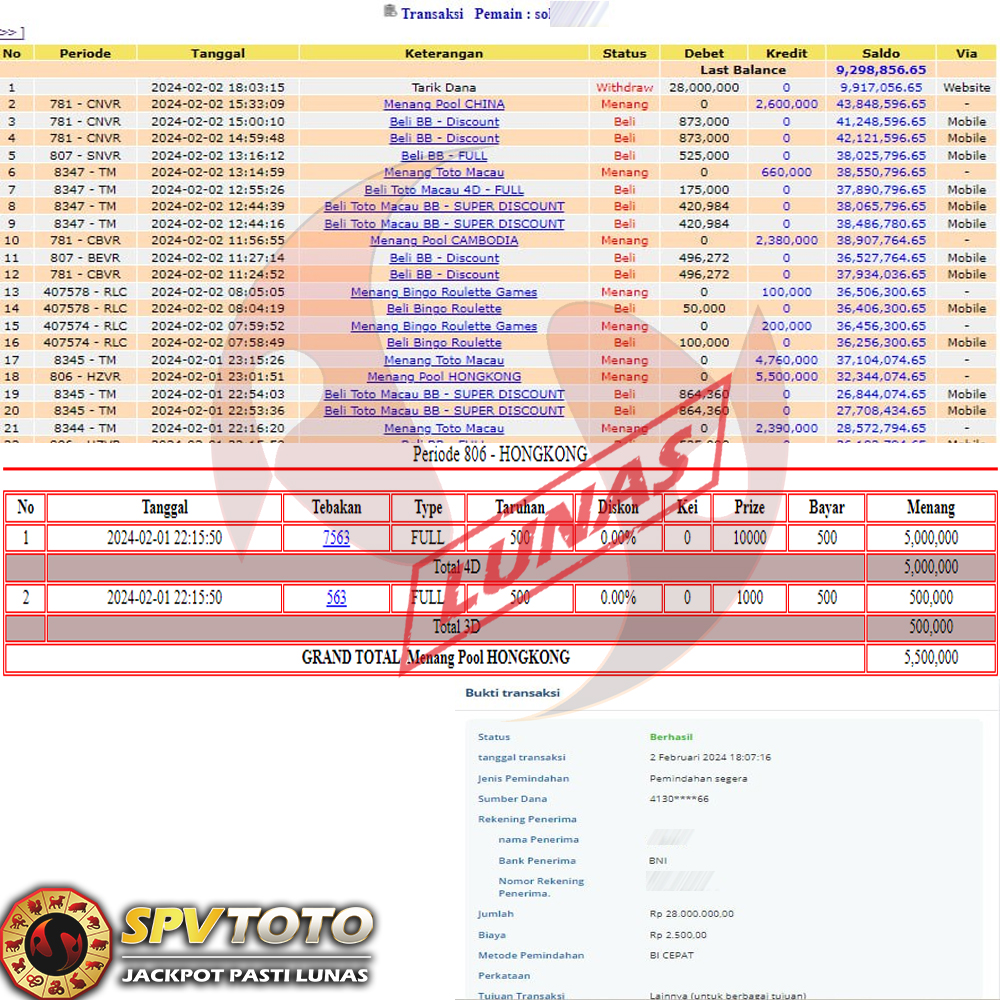Click the >> expand link at top left
Image resolution: width=1000 pixels, height=1000 pixels.
12,33
